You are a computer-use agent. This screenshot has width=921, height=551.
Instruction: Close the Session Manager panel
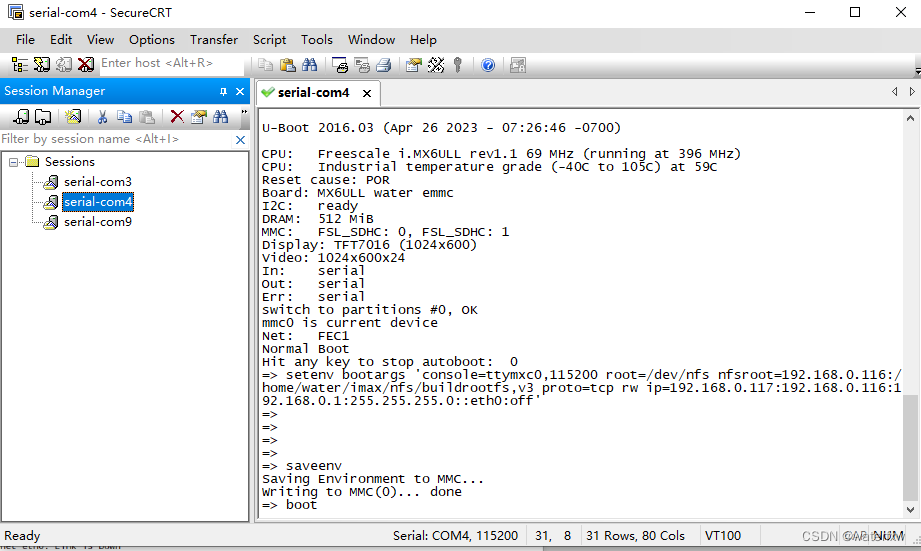click(240, 92)
